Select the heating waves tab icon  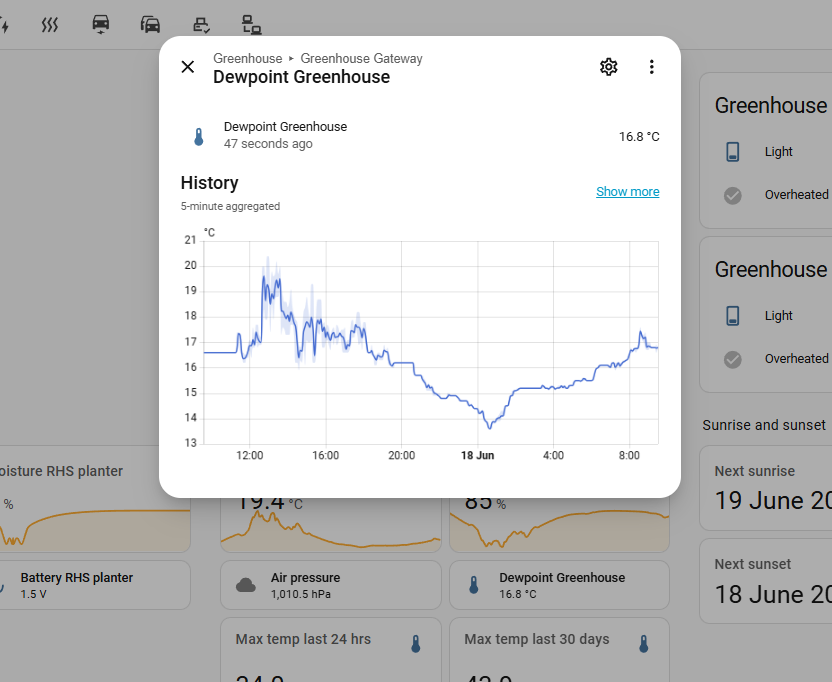pyautogui.click(x=50, y=25)
